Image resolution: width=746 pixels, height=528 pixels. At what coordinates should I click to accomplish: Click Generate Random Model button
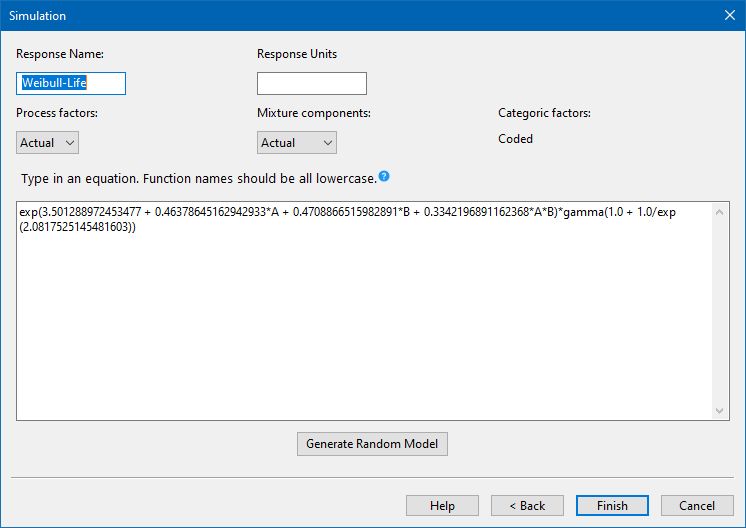click(x=372, y=444)
